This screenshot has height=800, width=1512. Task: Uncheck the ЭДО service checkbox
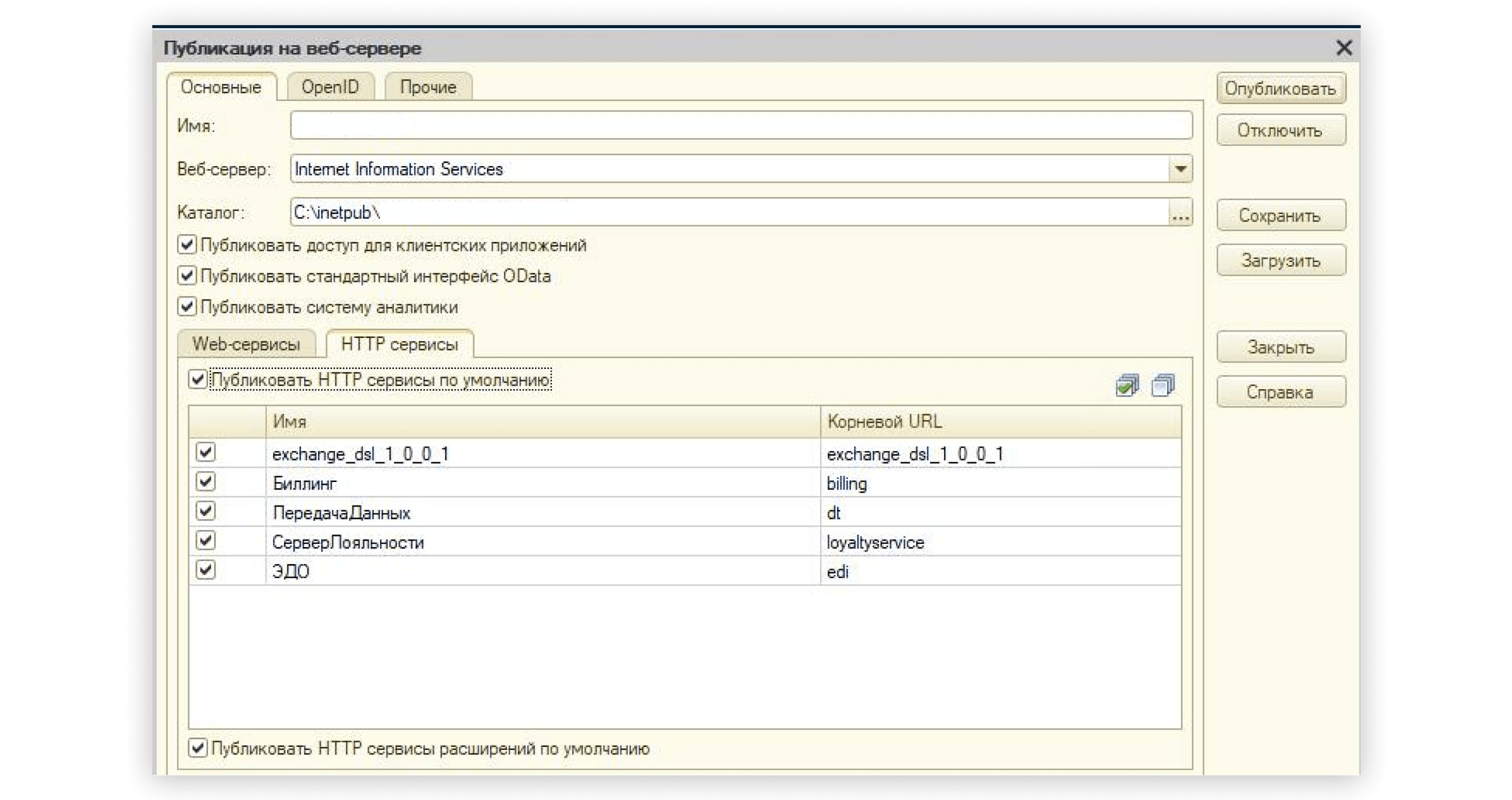tap(206, 570)
